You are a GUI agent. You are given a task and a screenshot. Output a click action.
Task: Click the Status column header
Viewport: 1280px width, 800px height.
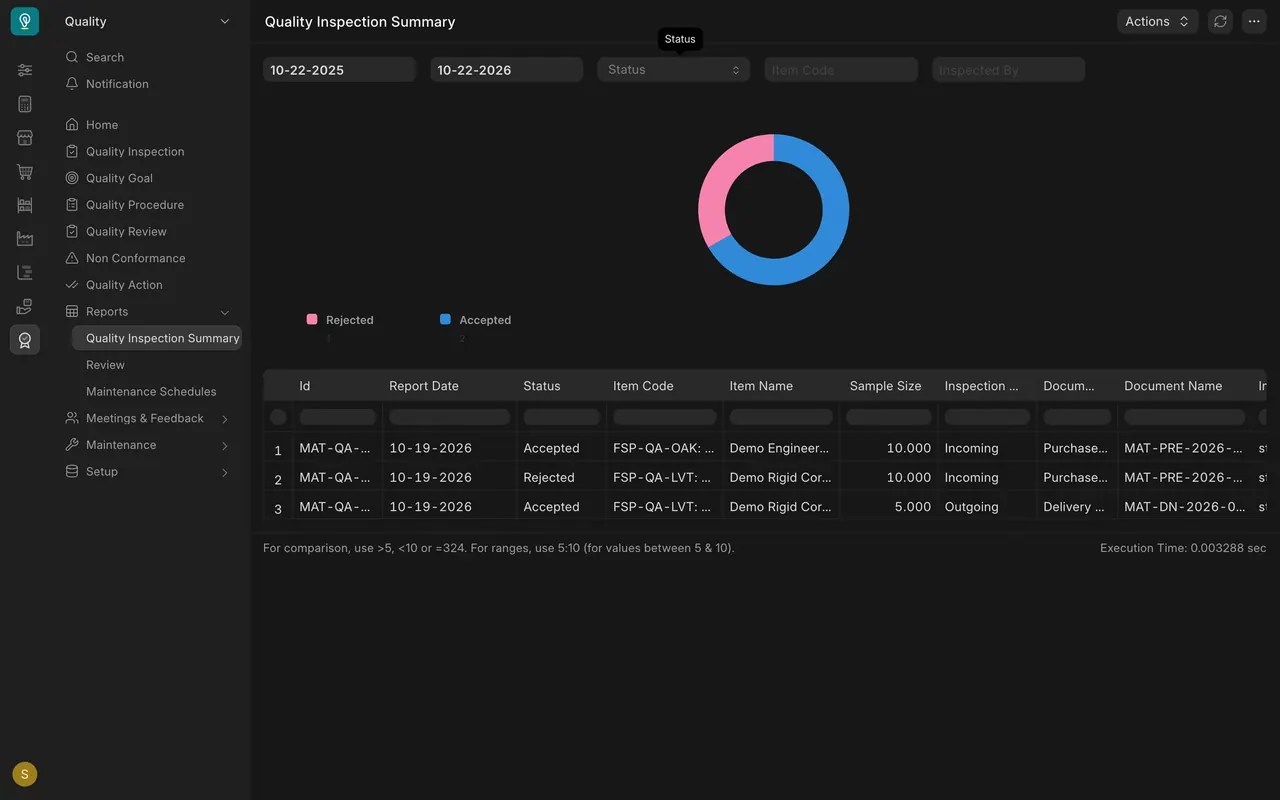pos(542,386)
